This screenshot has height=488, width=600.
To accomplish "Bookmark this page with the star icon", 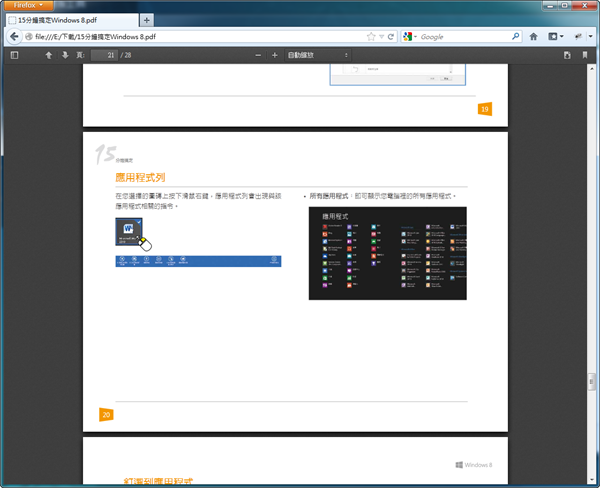I will (371, 37).
